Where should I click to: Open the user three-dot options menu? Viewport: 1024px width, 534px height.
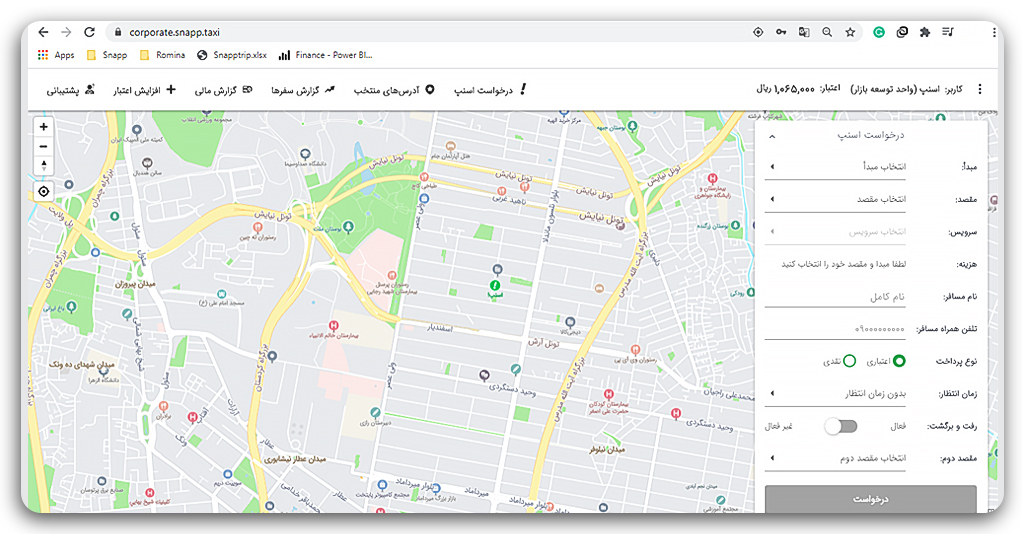(x=980, y=89)
